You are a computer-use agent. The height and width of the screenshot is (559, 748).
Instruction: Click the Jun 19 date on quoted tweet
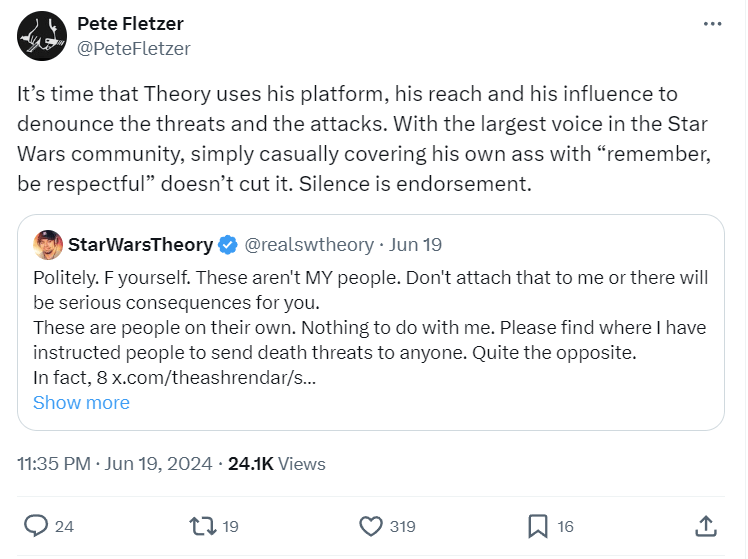pyautogui.click(x=416, y=244)
